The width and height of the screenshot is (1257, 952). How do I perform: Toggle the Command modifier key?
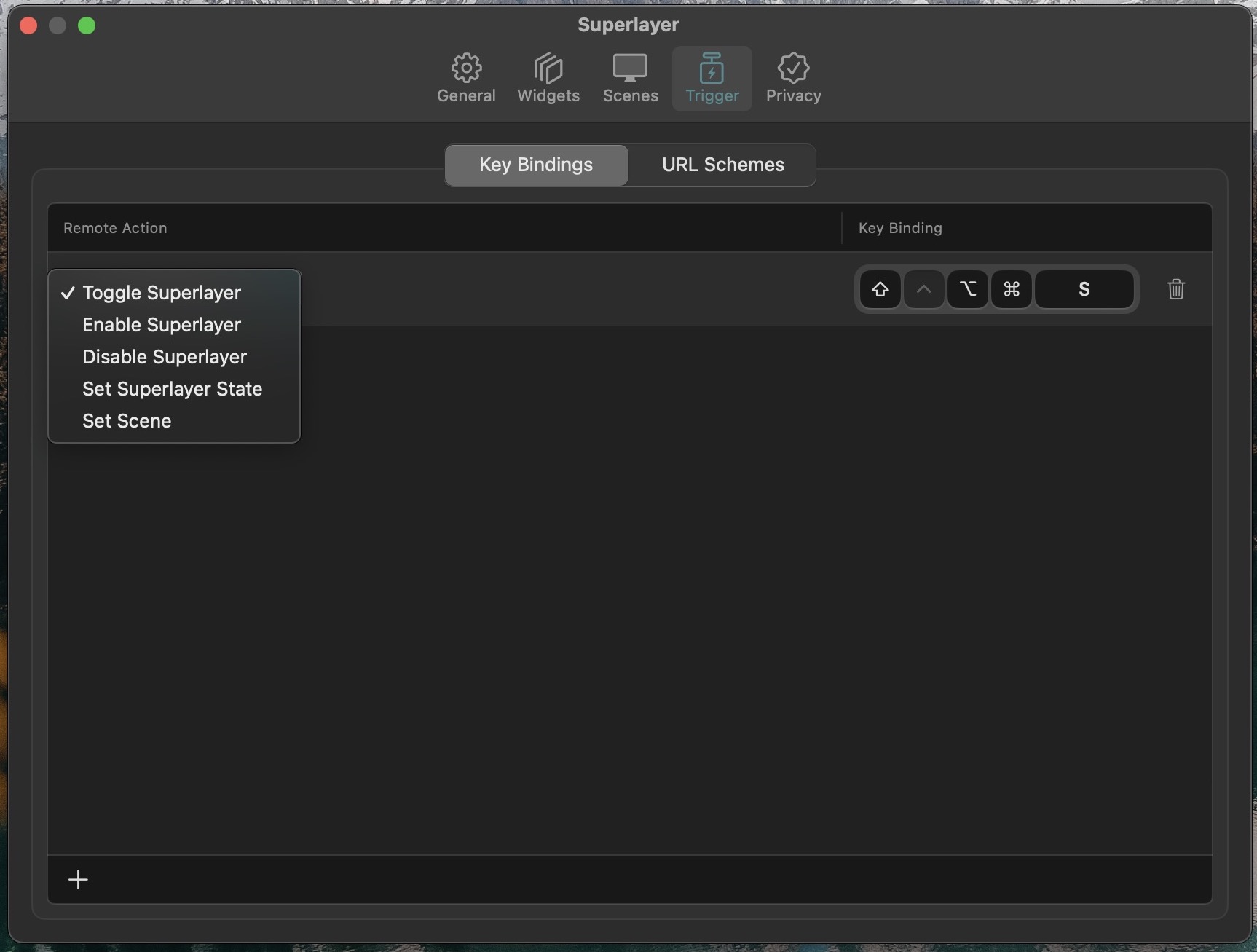pyautogui.click(x=1011, y=289)
